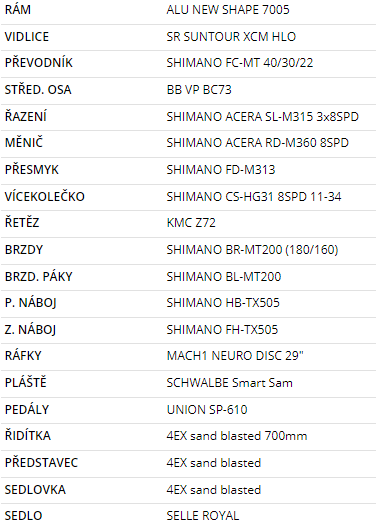Click UNION SP-610 pedals value
The height and width of the screenshot is (529, 376).
click(207, 410)
